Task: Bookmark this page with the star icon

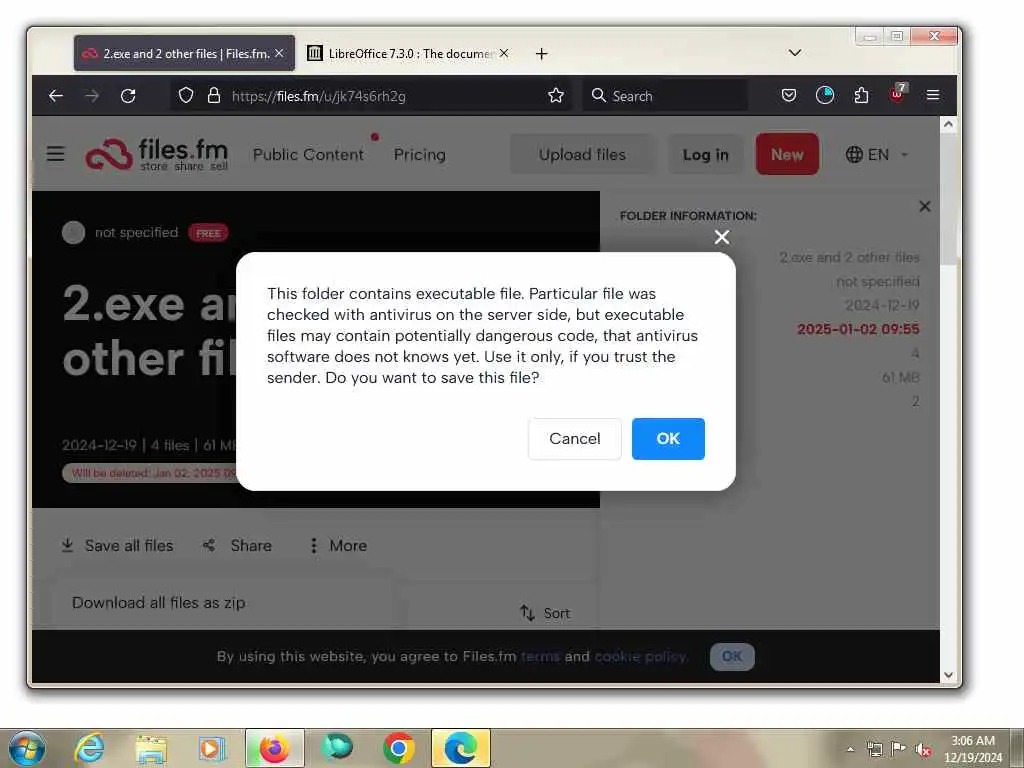Action: pos(556,96)
